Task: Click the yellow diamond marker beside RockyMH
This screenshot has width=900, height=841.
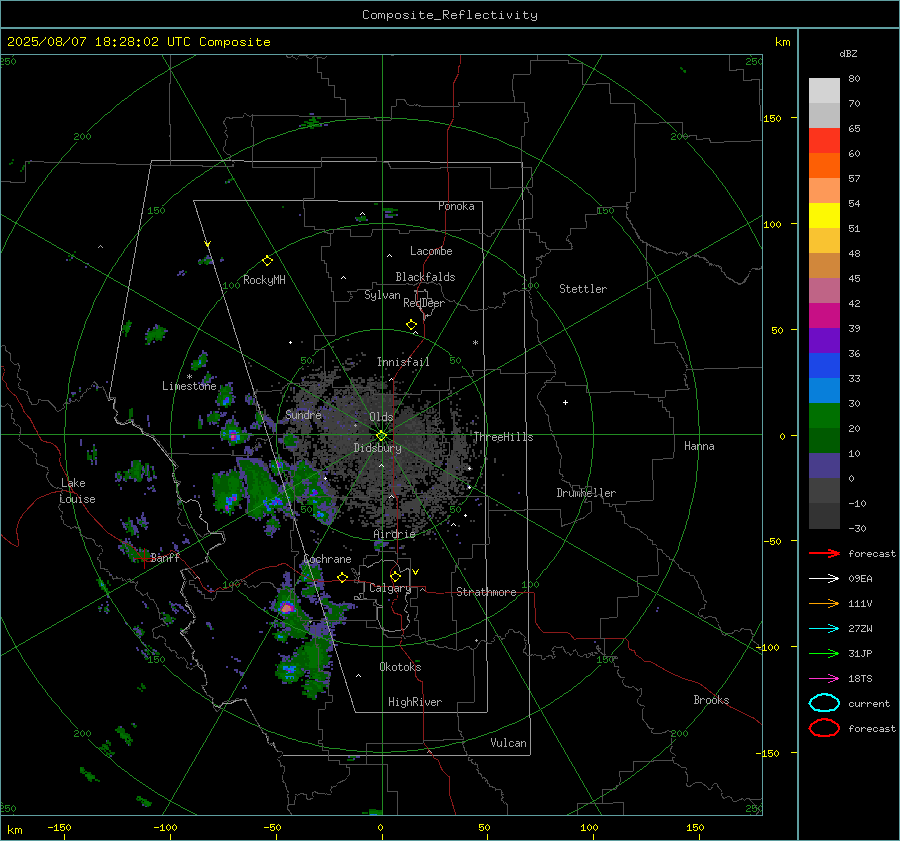Action: 267,261
